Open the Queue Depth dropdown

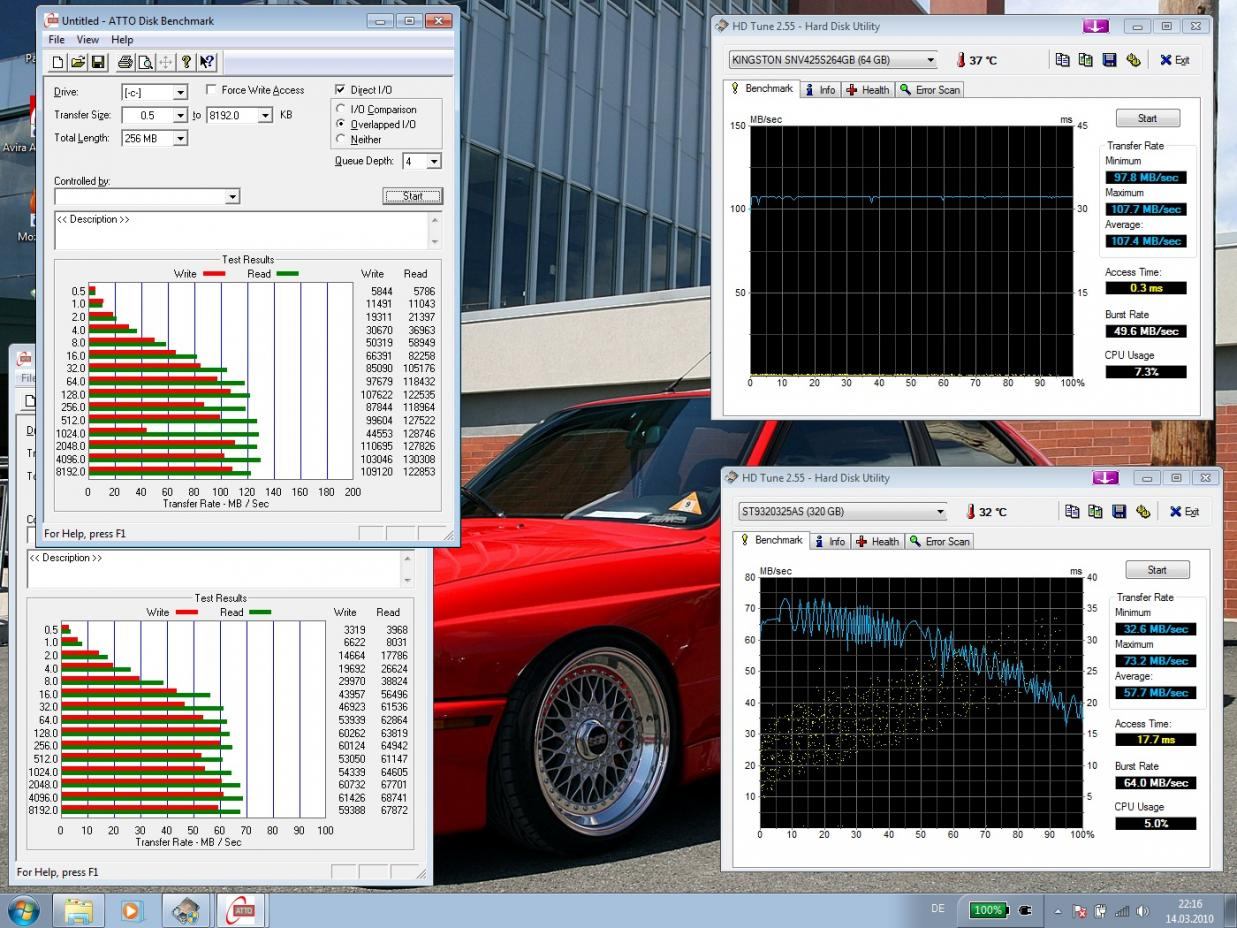[x=434, y=161]
